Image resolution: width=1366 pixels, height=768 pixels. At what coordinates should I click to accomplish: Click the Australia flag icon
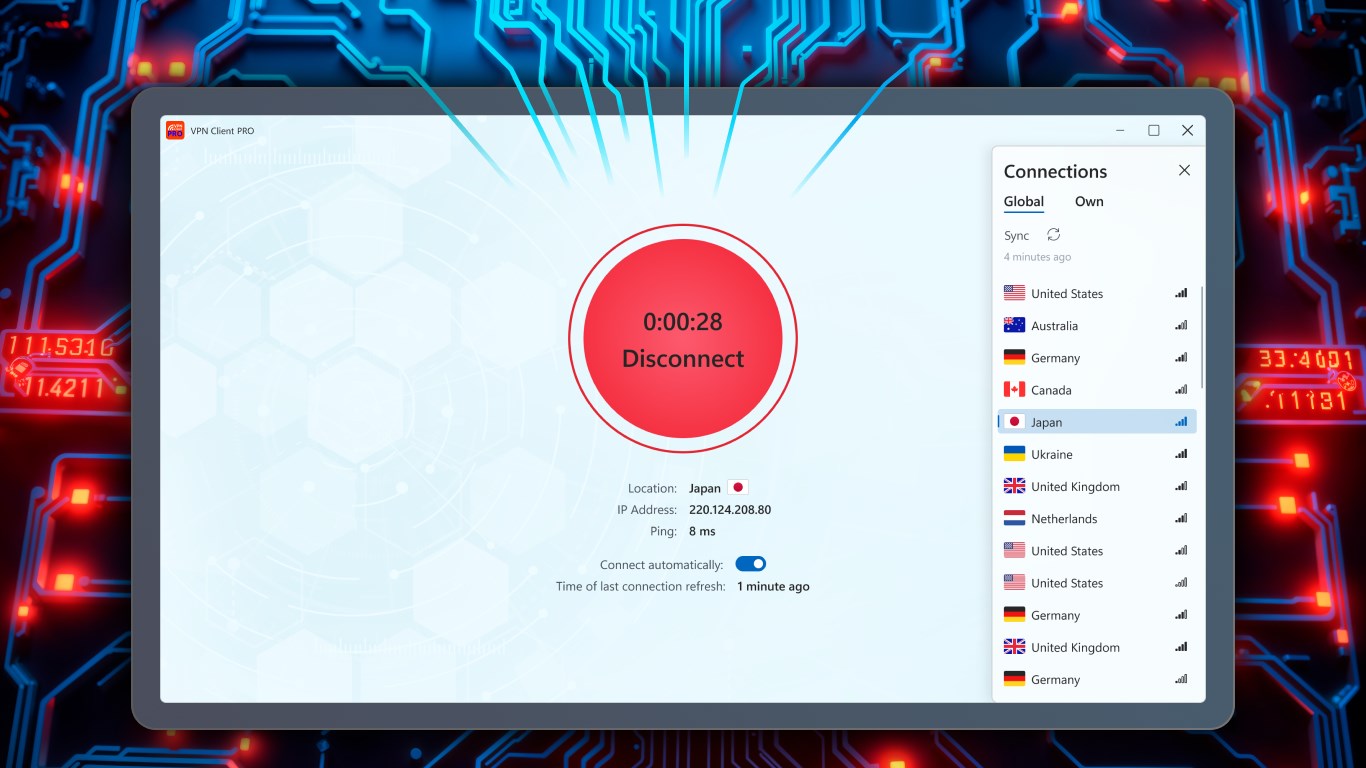click(x=1013, y=325)
